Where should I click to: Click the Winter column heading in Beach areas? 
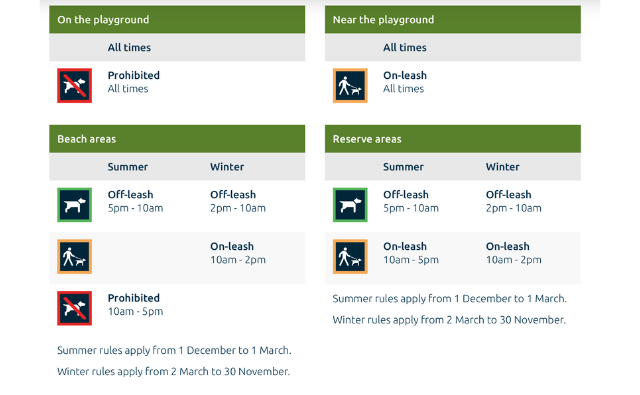coord(227,167)
